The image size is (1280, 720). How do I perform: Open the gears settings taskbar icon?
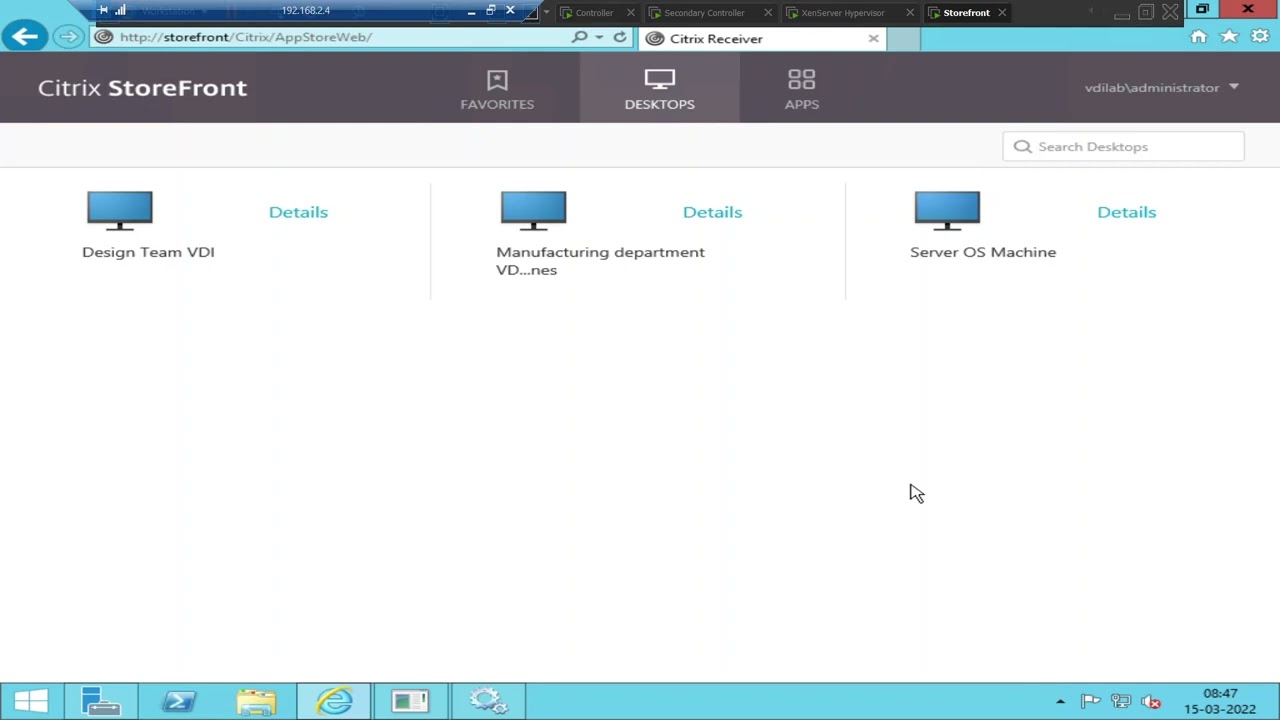(x=488, y=702)
